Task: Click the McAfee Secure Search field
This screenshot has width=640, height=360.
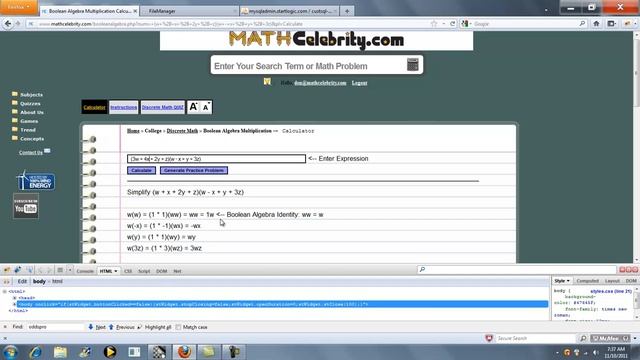Action: click(x=535, y=338)
